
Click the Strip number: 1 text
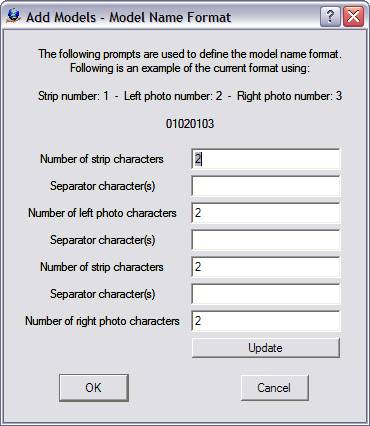point(73,96)
